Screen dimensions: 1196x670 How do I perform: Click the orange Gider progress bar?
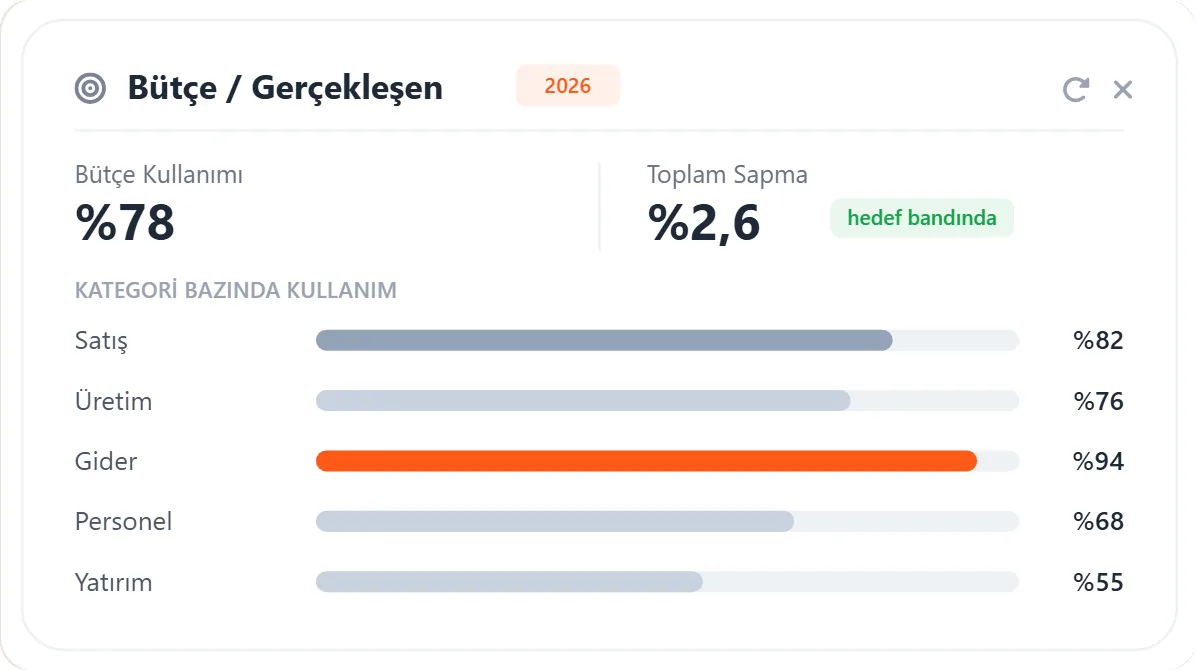pyautogui.click(x=667, y=461)
